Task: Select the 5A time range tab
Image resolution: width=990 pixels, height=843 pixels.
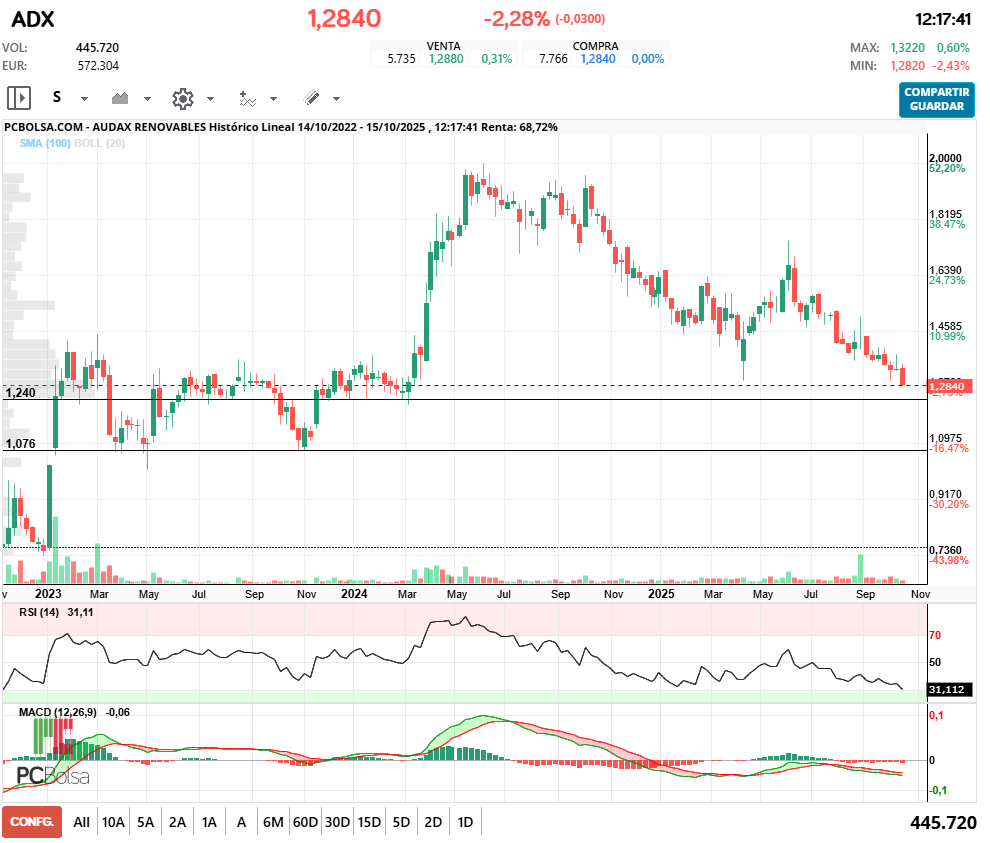Action: (x=145, y=822)
